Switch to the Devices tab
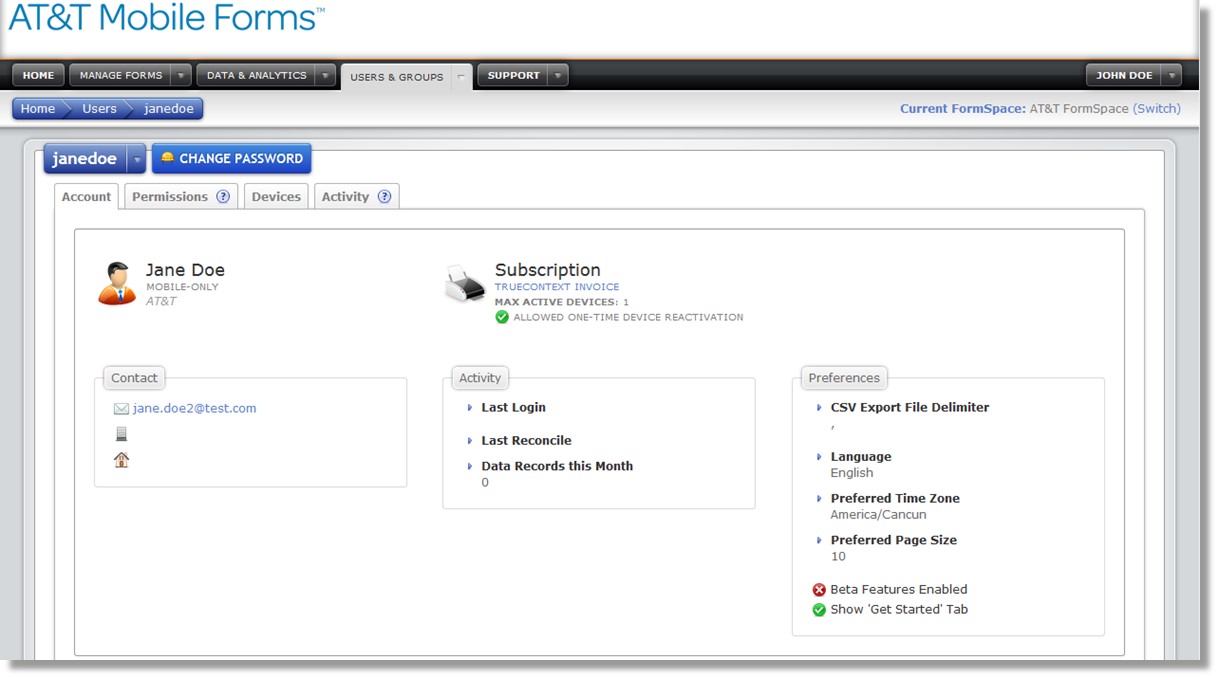This screenshot has width=1218, height=678. pos(276,197)
